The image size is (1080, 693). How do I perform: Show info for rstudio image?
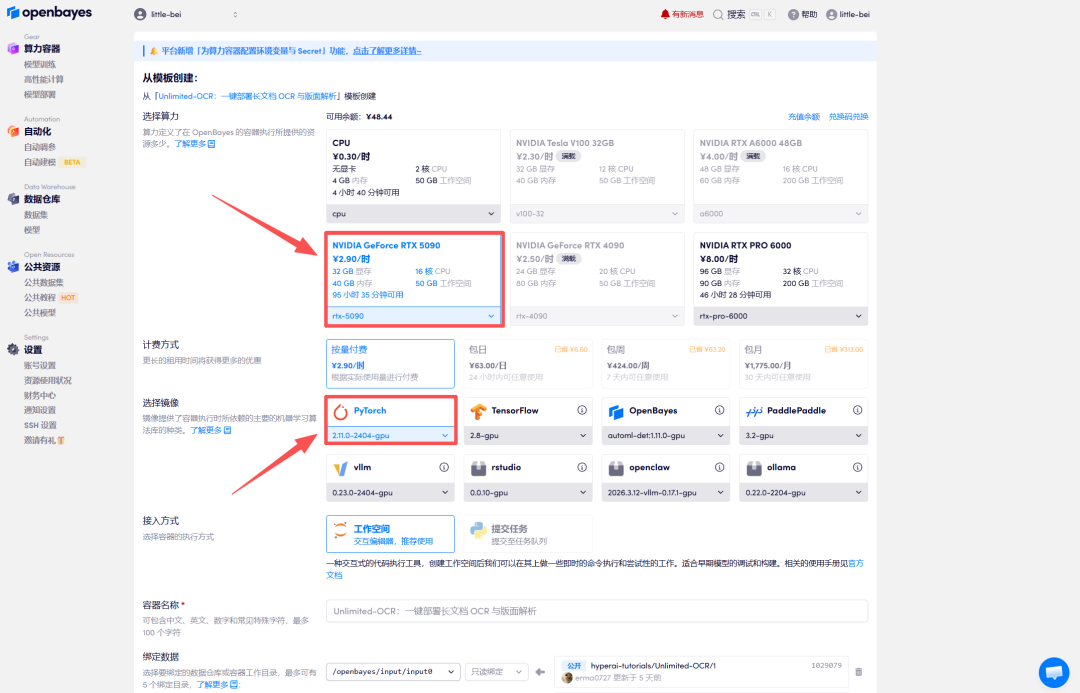tap(582, 468)
